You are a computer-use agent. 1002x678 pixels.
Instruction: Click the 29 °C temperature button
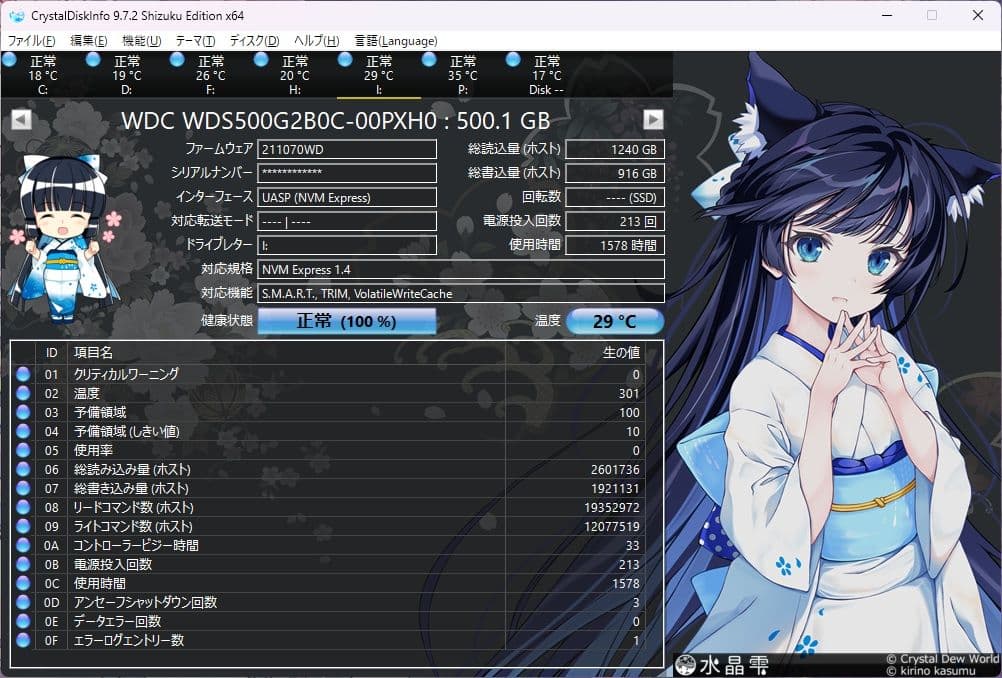615,321
